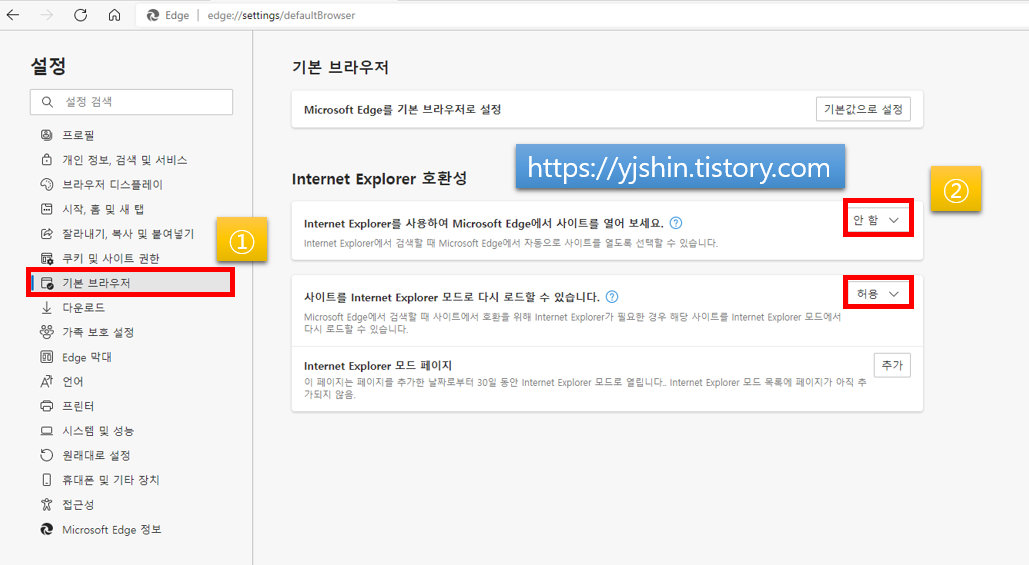This screenshot has height=565, width=1029.
Task: Open 휴대폰 및 기타 장치 page
Action: (x=110, y=480)
